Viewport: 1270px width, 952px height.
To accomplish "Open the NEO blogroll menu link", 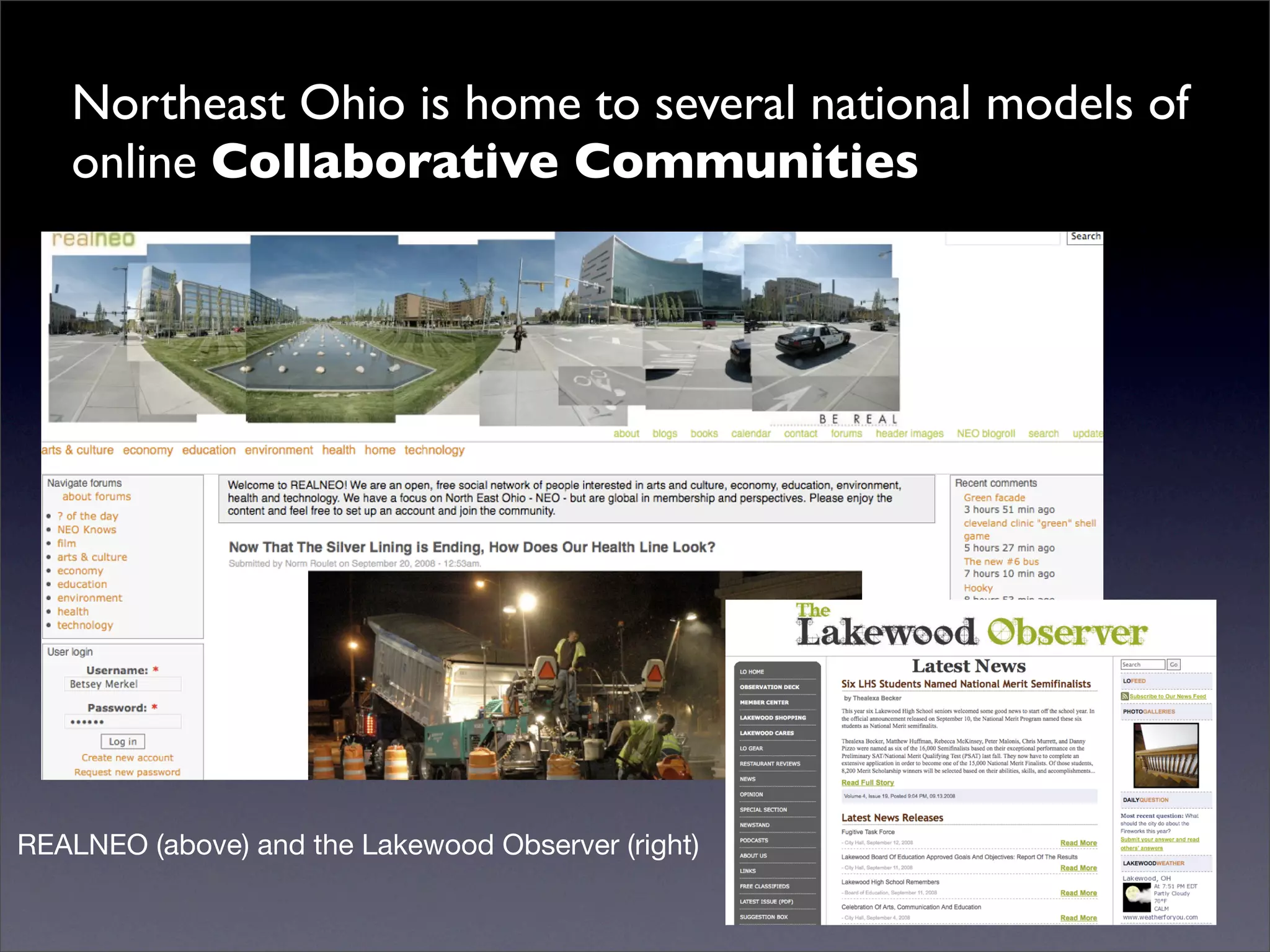I will [985, 434].
